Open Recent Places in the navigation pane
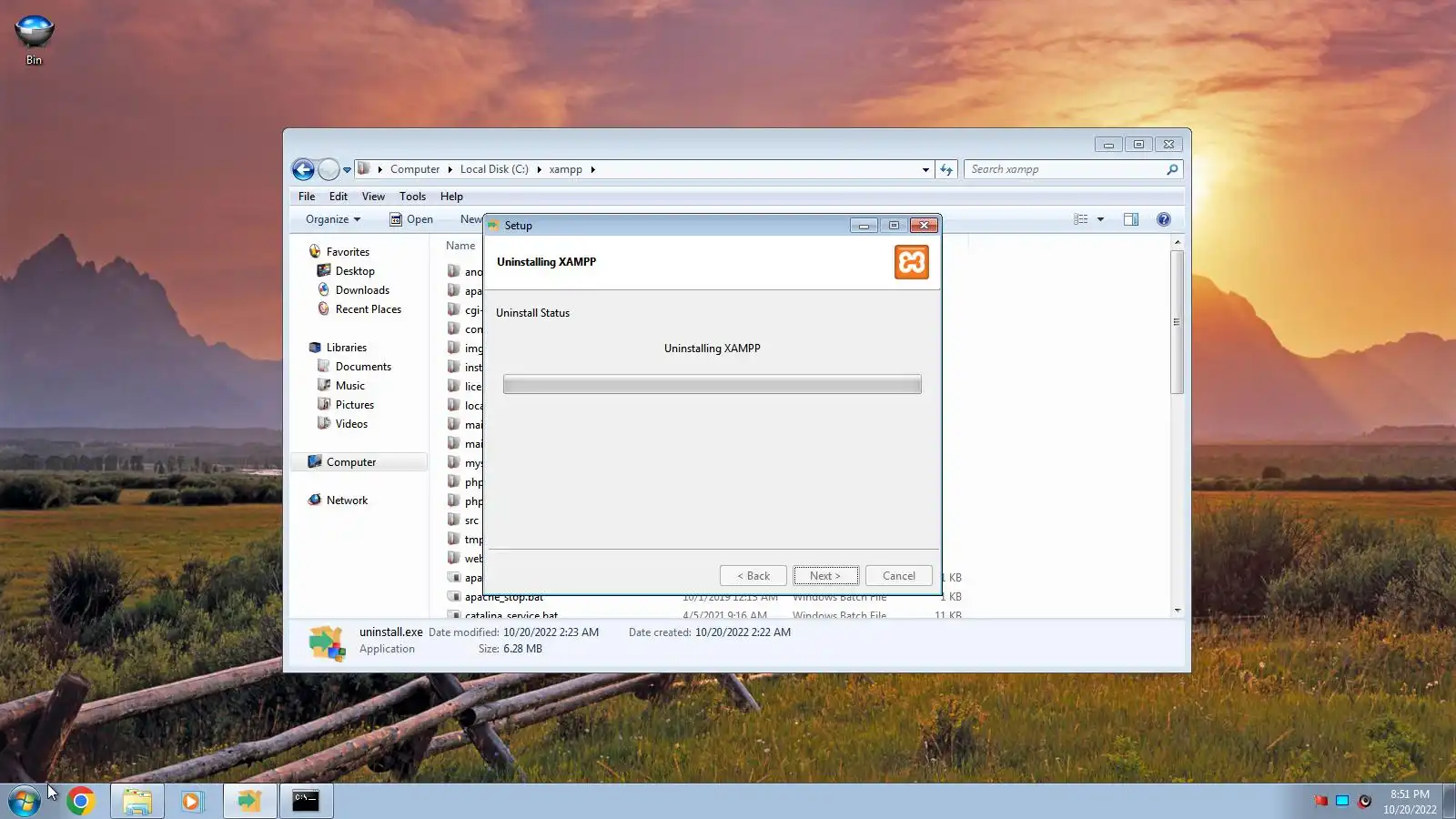Viewport: 1456px width, 819px height. click(368, 309)
